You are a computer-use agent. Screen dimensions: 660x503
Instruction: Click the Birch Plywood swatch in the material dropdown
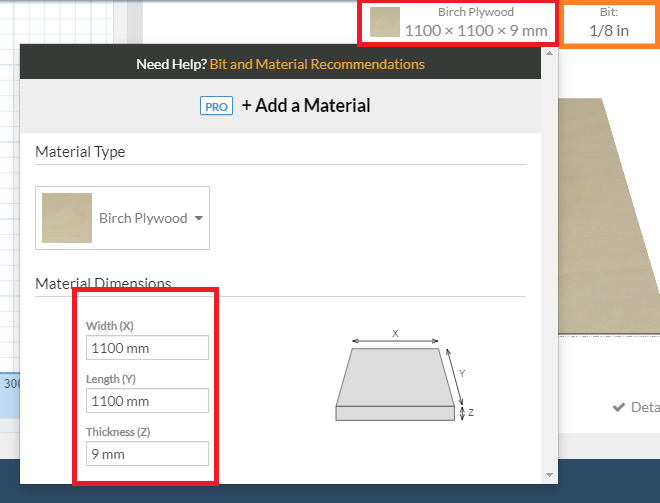coord(67,218)
